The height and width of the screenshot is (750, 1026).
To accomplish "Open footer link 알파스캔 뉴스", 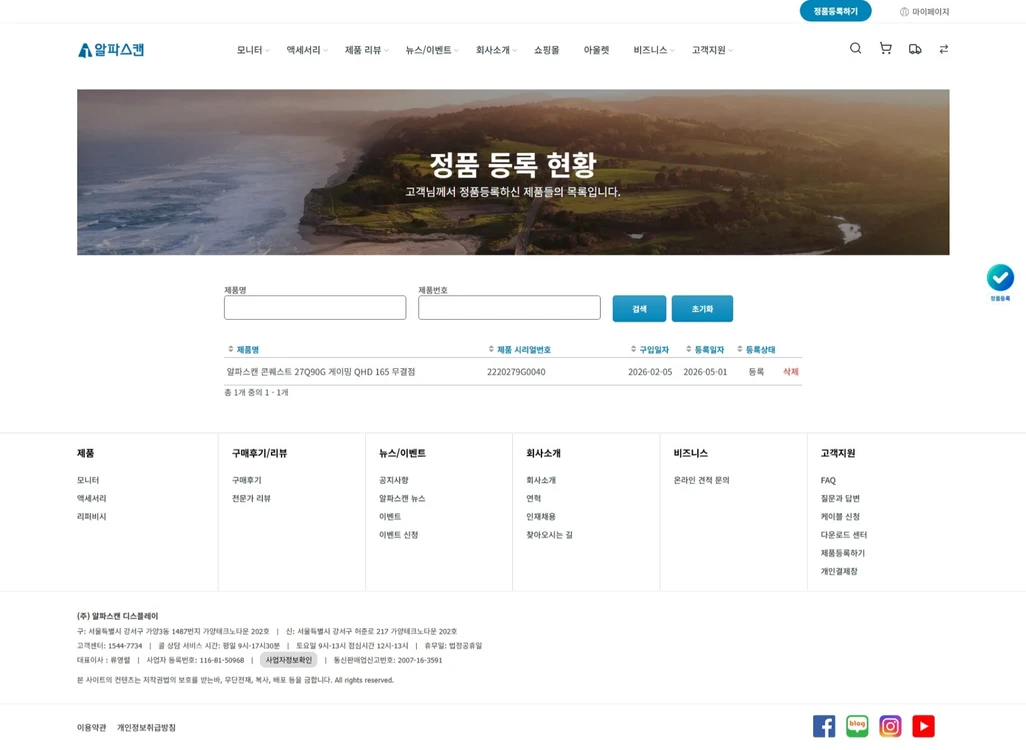I will 402,499.
